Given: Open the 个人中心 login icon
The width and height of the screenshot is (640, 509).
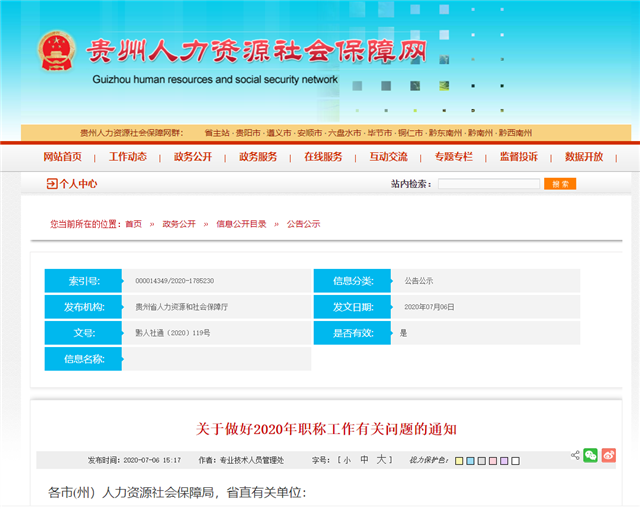Looking at the screenshot, I should (52, 184).
